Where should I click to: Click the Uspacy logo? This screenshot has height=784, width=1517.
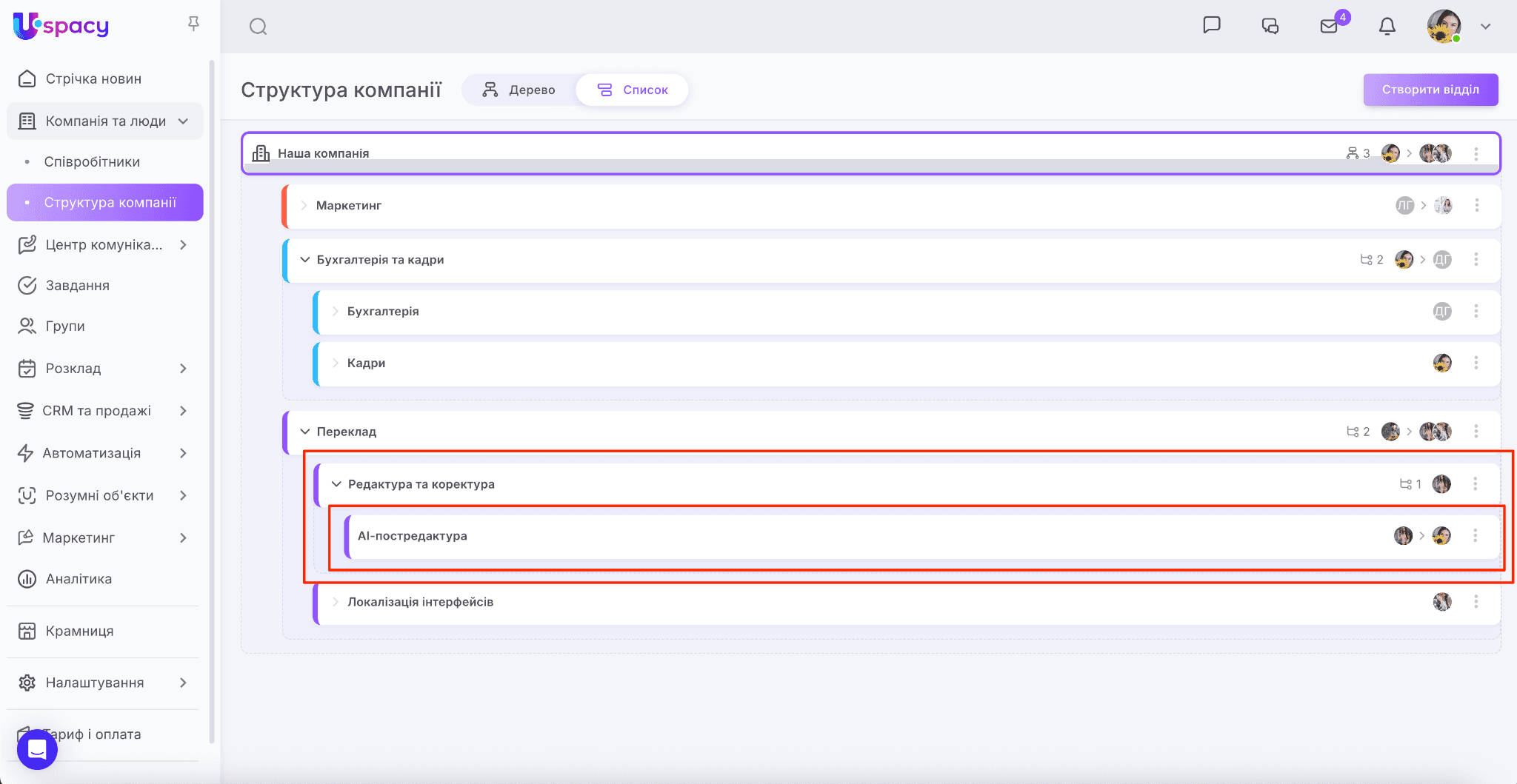61,26
